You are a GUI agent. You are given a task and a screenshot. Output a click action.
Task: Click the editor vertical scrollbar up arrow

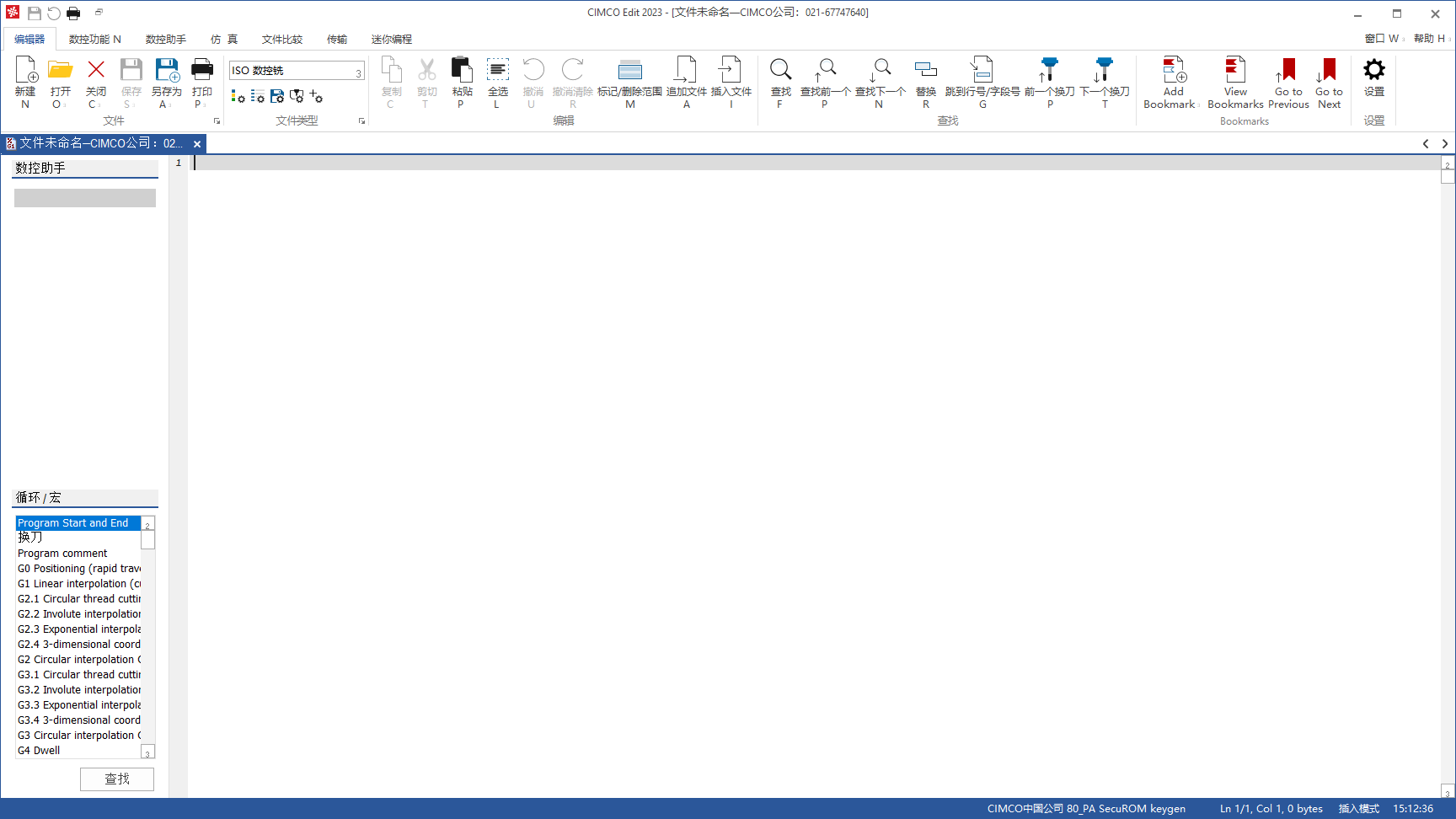pyautogui.click(x=1448, y=164)
